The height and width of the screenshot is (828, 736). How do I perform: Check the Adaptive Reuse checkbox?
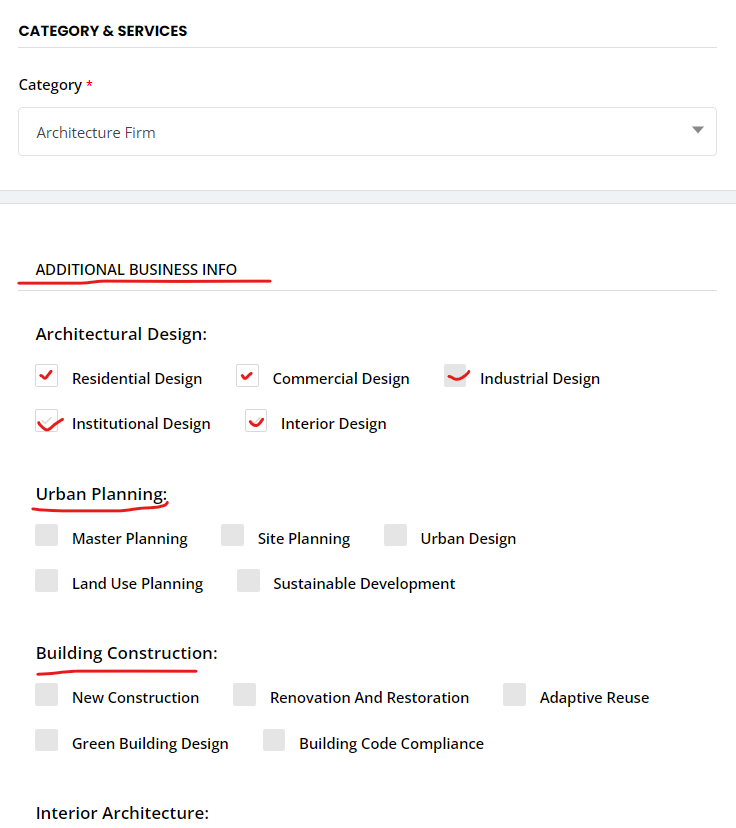tap(514, 695)
